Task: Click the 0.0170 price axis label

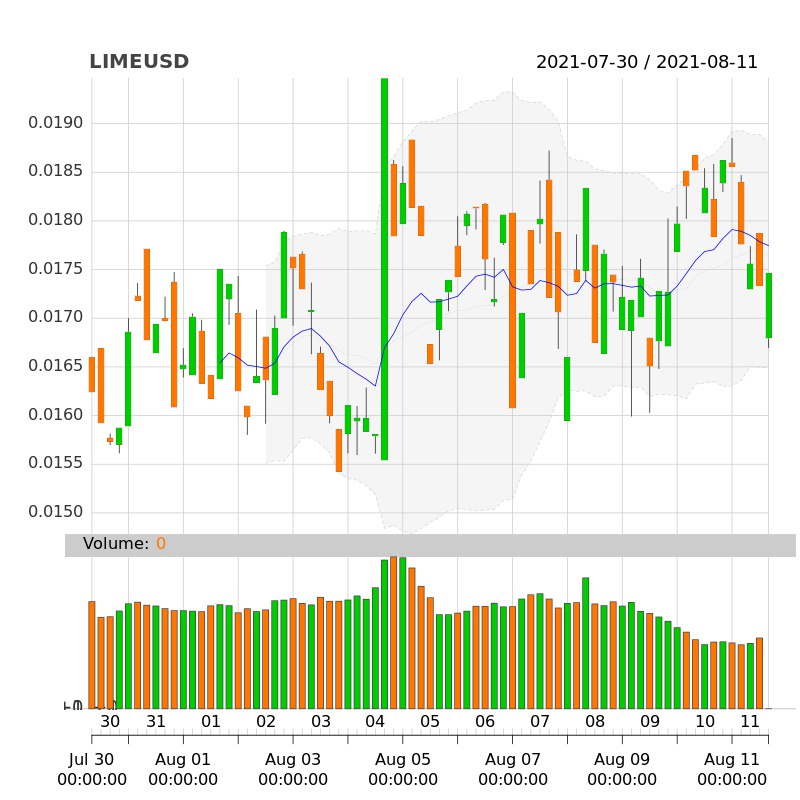Action: click(55, 317)
